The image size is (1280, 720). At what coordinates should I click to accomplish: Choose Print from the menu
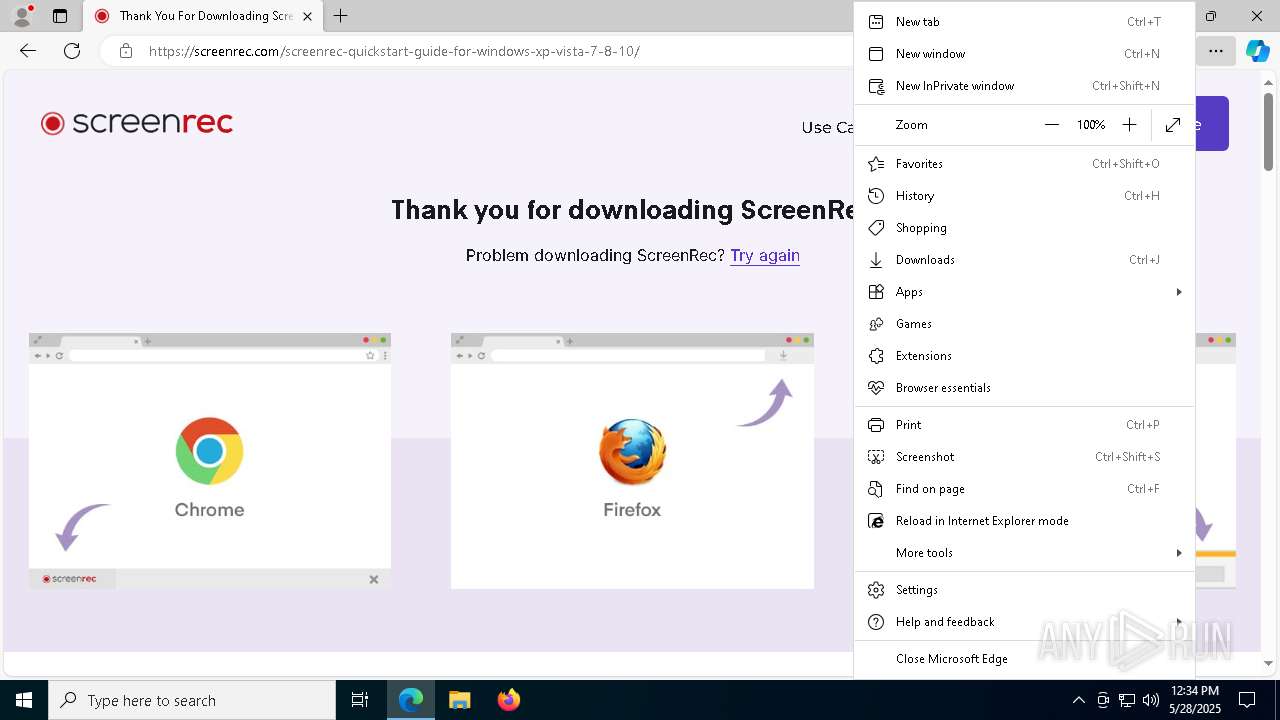click(x=1024, y=425)
